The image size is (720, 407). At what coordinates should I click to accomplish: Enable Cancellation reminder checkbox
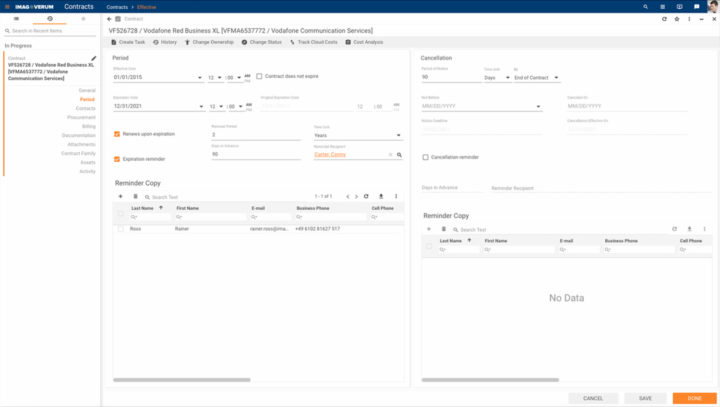click(x=425, y=157)
